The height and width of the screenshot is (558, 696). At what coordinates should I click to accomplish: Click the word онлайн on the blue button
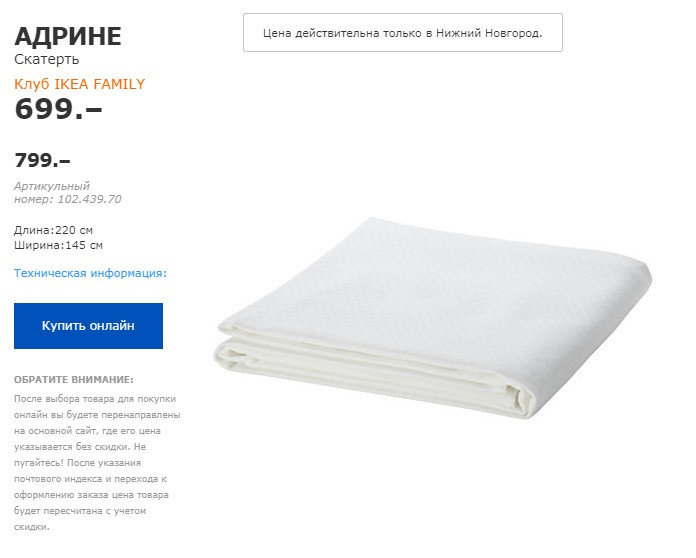click(x=112, y=326)
